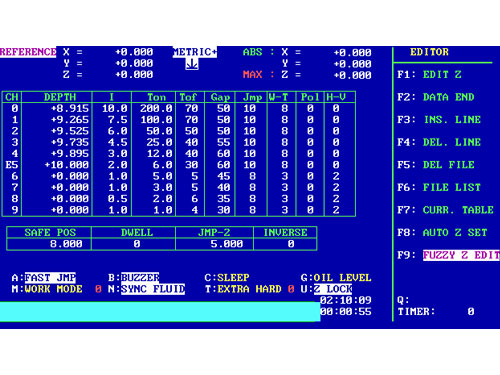The image size is (500, 375).
Task: Toggle T: EXTRA HARD setting
Action: pyautogui.click(x=249, y=289)
